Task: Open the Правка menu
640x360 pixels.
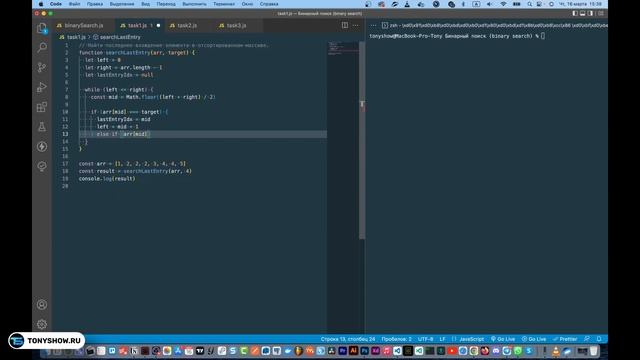Action: (95, 4)
